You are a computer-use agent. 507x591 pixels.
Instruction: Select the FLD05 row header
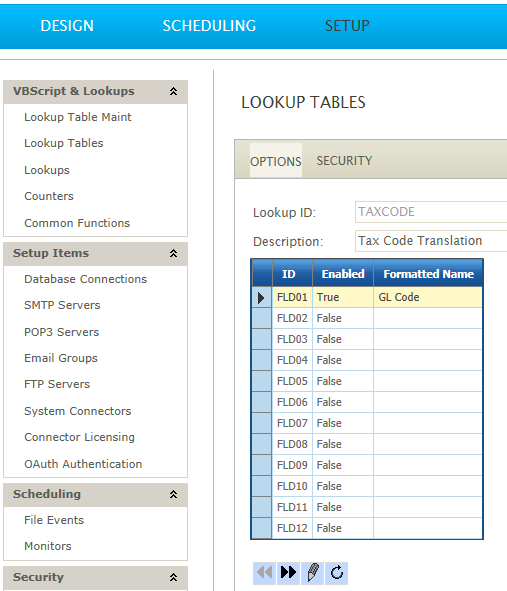pyautogui.click(x=261, y=381)
